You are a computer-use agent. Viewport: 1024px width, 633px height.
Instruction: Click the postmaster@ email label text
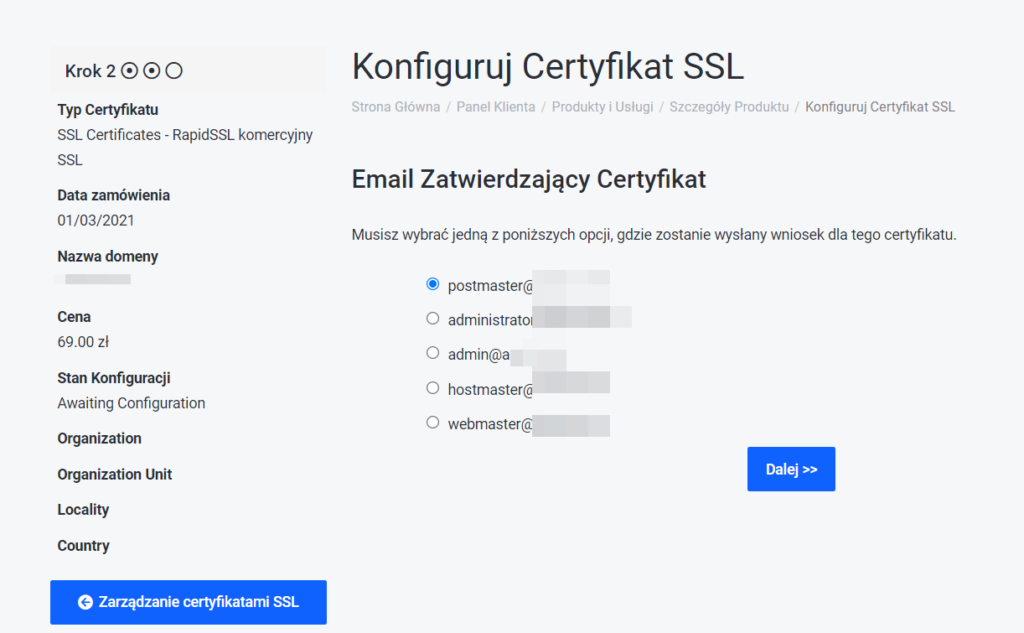490,286
